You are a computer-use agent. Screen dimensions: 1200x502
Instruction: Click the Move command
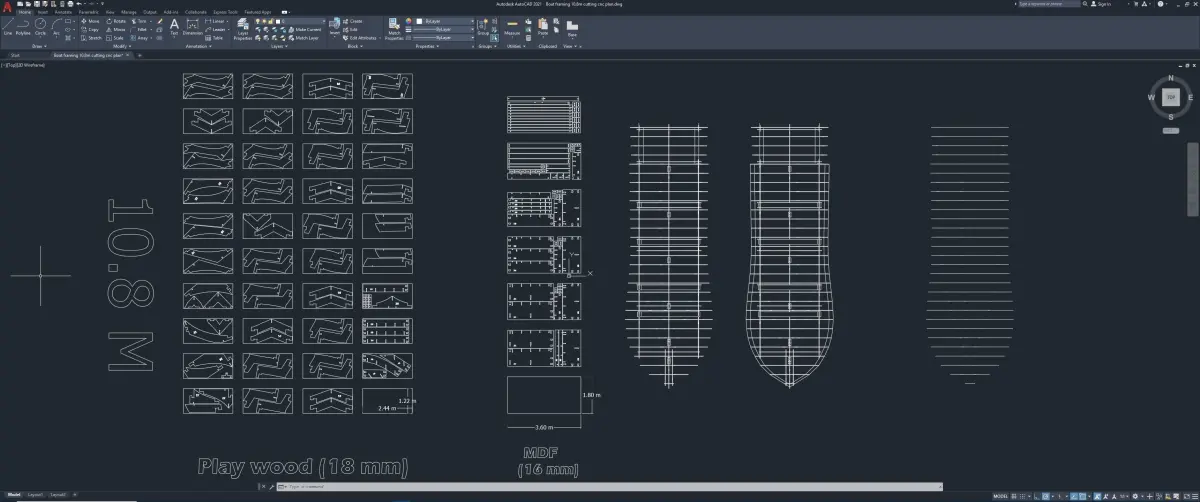coord(89,21)
